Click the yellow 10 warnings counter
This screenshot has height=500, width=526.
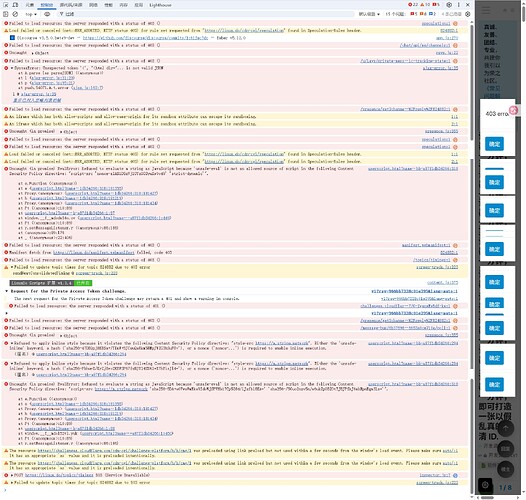[x=425, y=5]
